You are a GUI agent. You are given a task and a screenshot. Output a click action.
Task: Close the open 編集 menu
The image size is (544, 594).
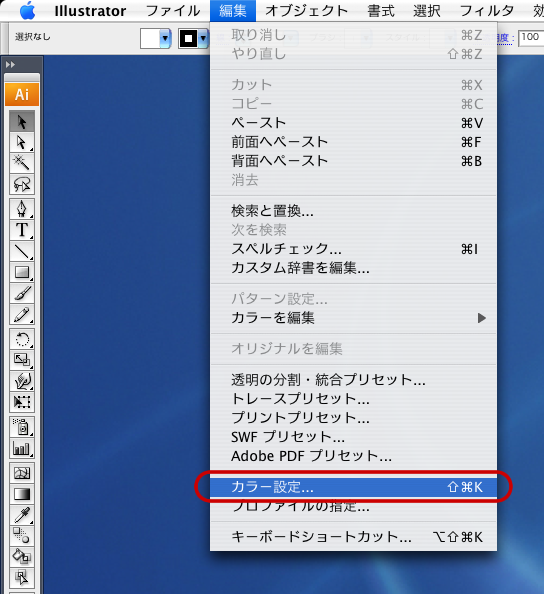coord(233,11)
